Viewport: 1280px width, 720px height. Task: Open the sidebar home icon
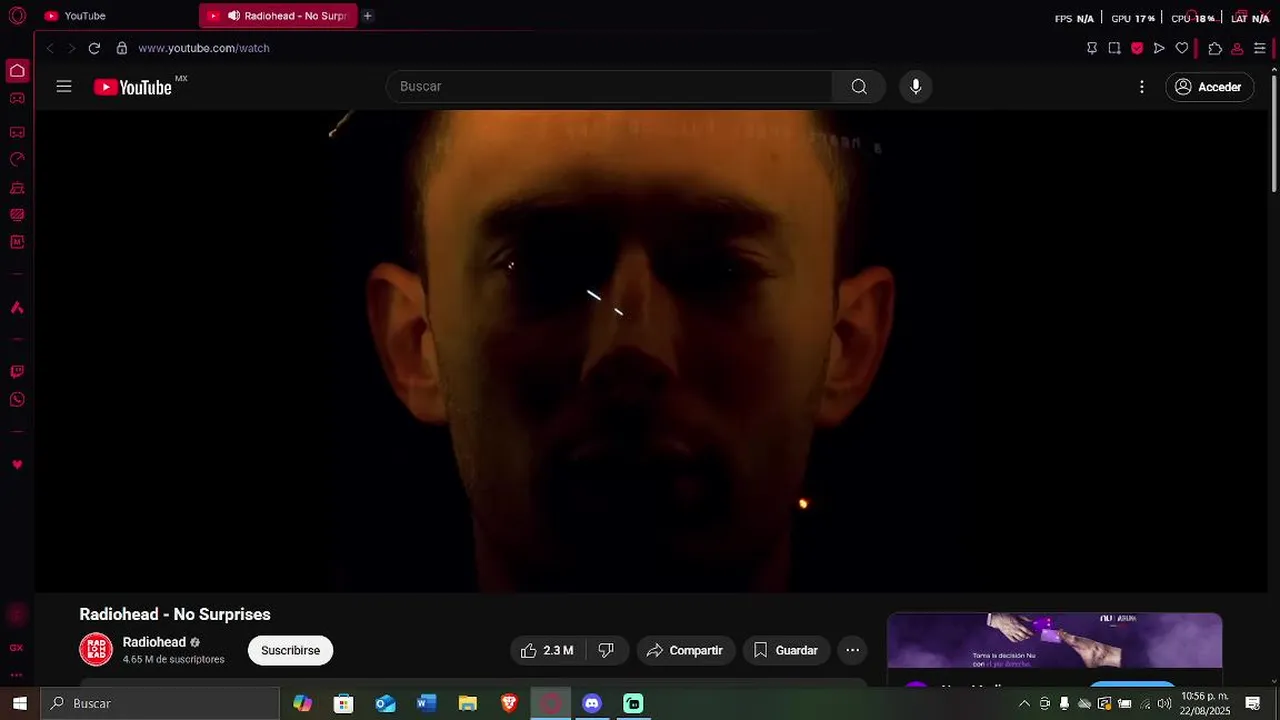[17, 71]
